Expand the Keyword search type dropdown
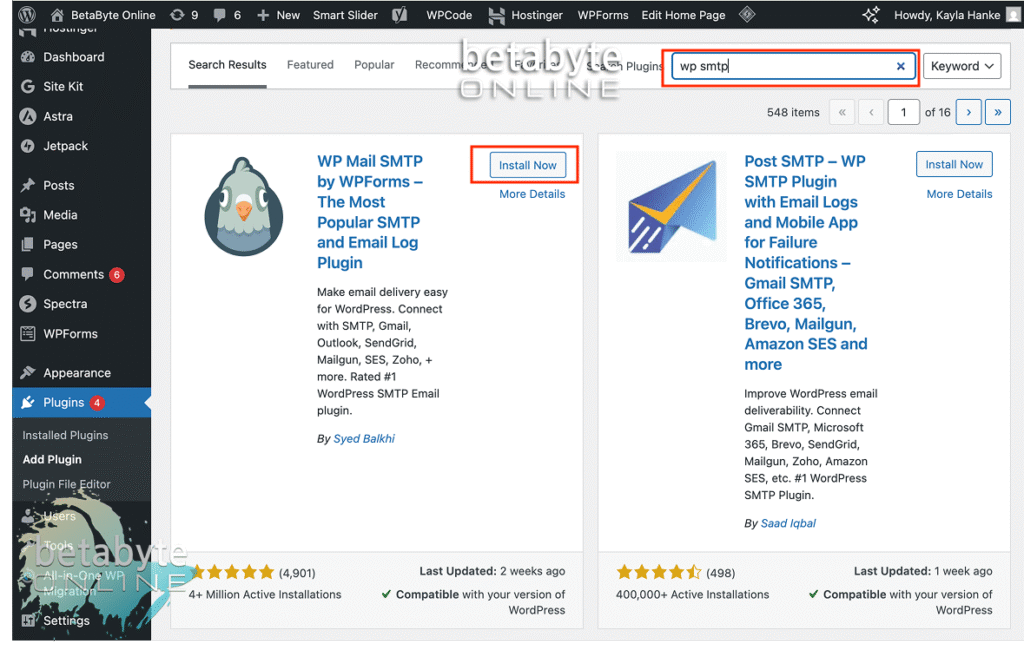 pos(962,66)
